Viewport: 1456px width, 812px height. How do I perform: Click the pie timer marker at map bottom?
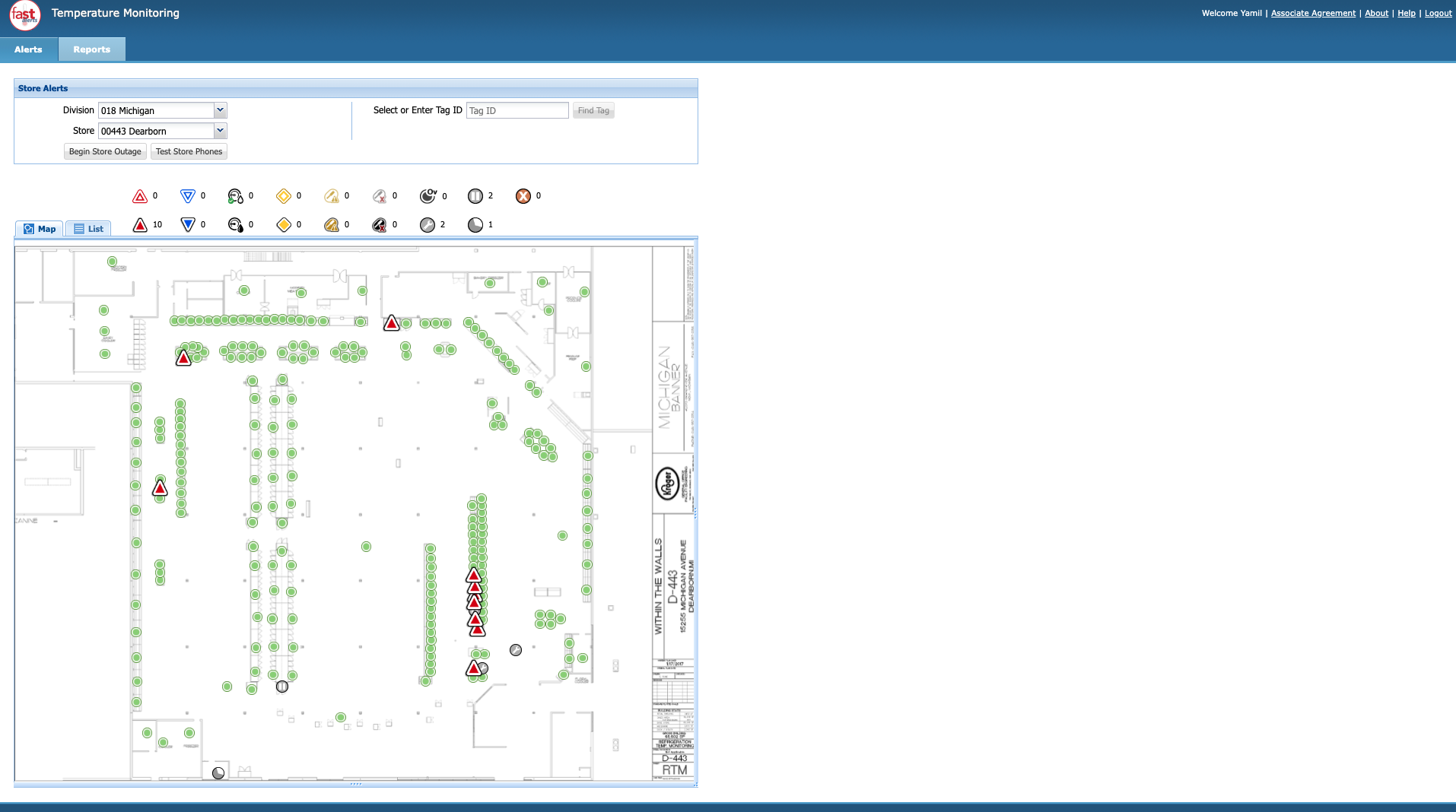(218, 773)
